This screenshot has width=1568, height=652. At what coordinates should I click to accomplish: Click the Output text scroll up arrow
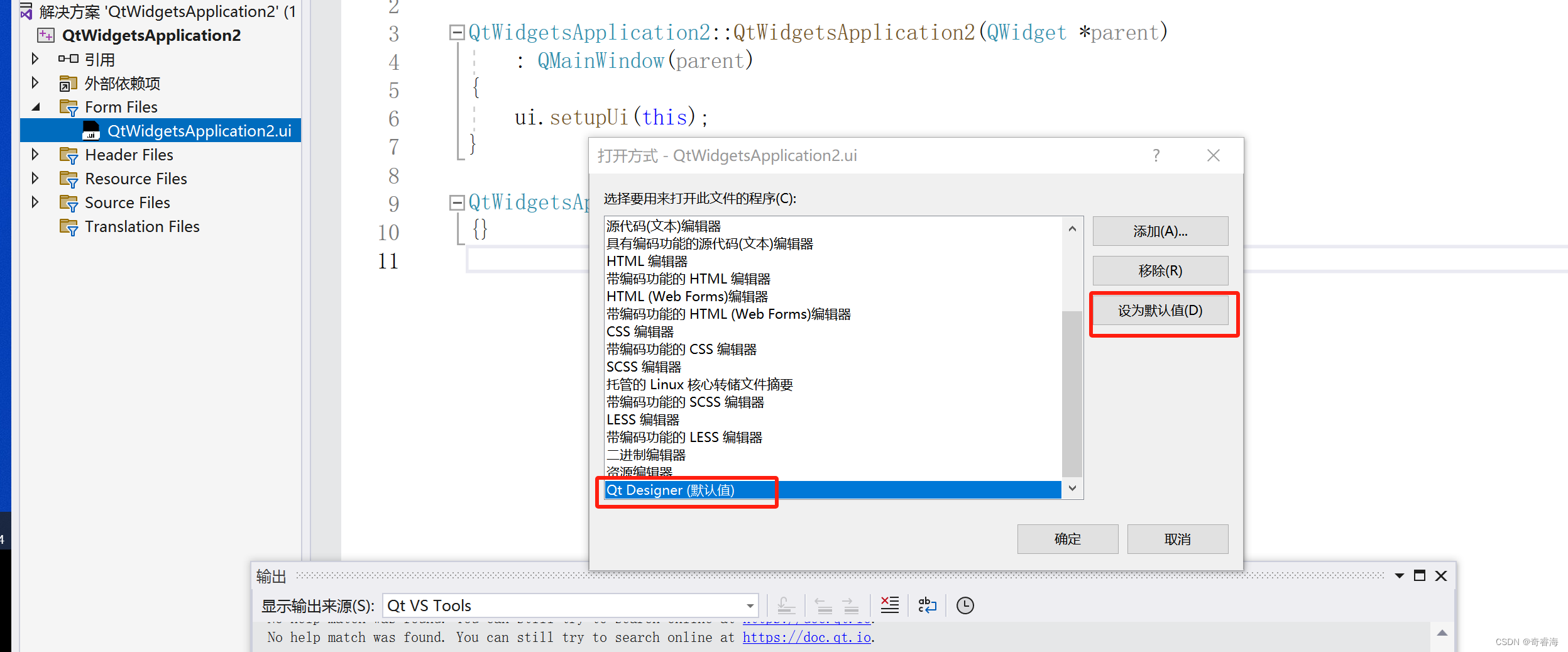point(1442,633)
